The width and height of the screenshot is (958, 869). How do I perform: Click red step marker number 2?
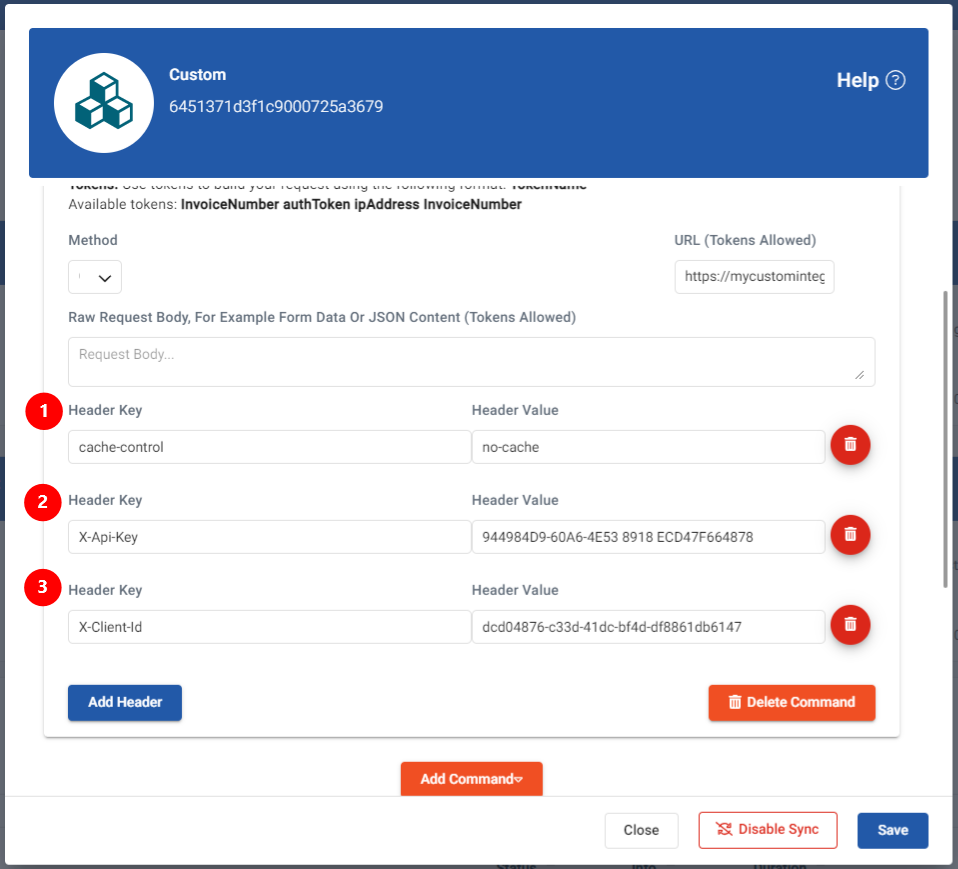click(x=43, y=502)
